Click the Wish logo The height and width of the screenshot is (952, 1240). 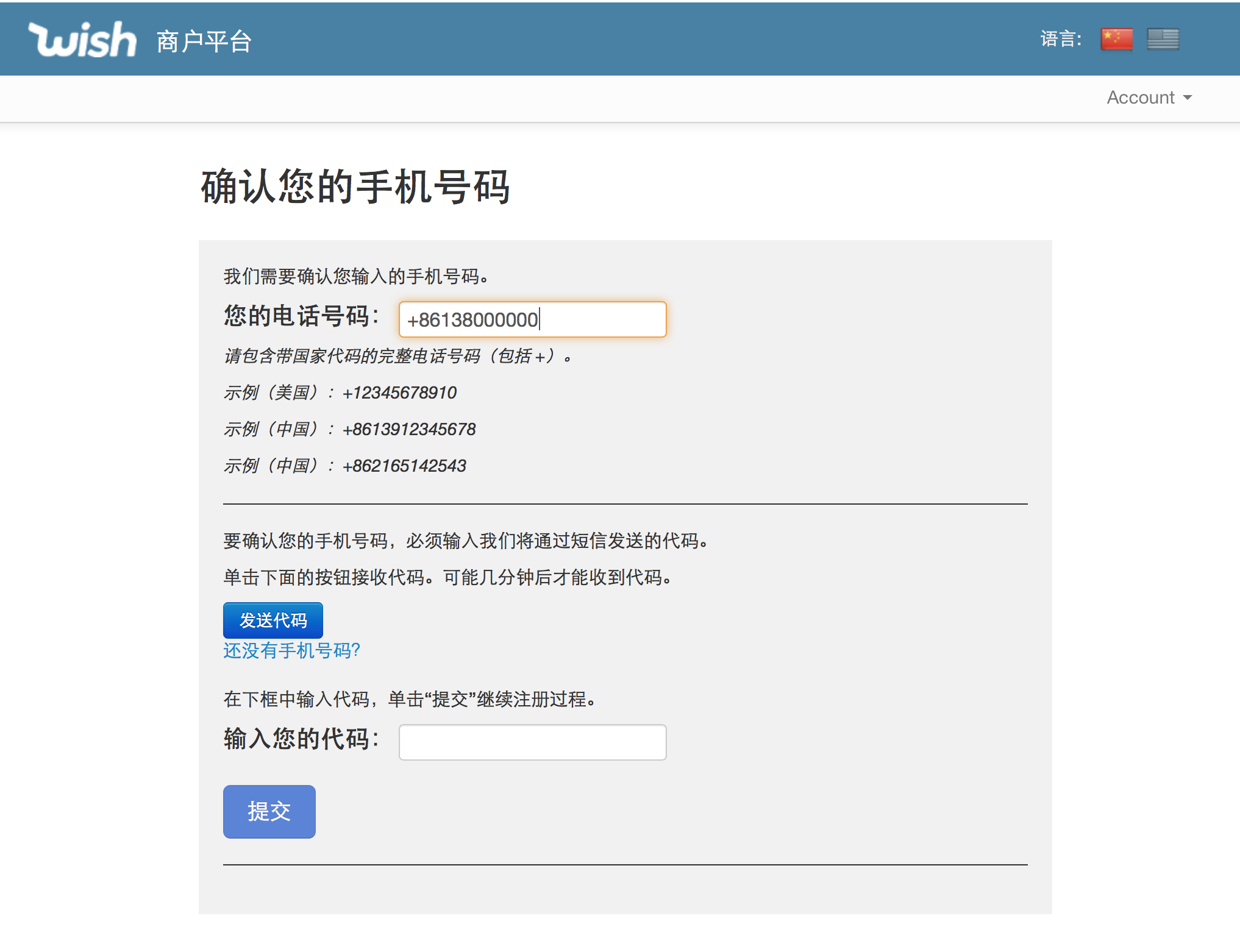click(82, 40)
